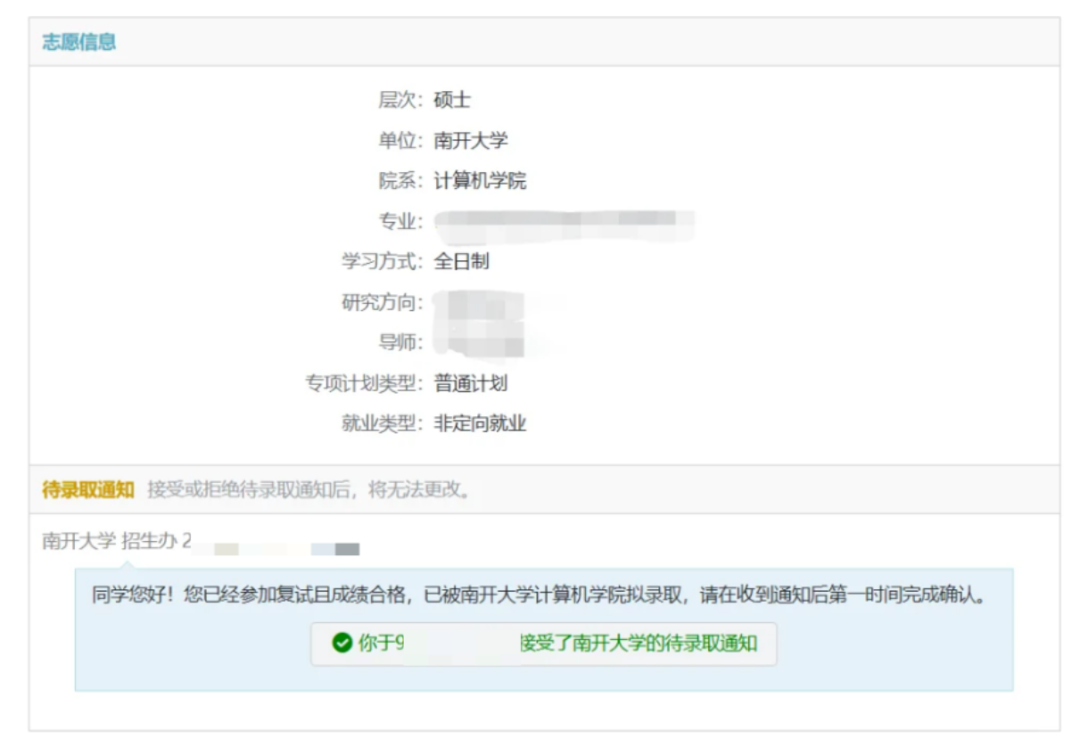1080x746 pixels.
Task: Click the 专项计划类型 field label
Action: [364, 383]
